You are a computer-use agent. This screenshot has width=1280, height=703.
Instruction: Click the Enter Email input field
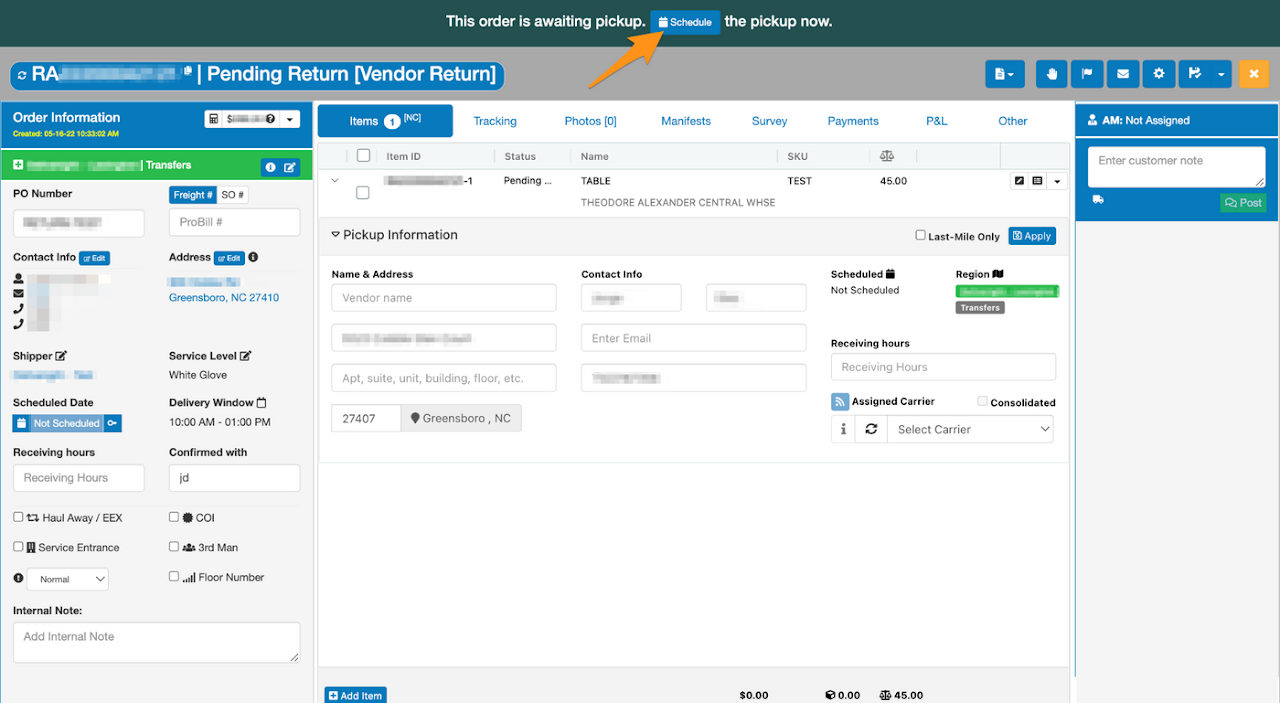[x=693, y=338]
